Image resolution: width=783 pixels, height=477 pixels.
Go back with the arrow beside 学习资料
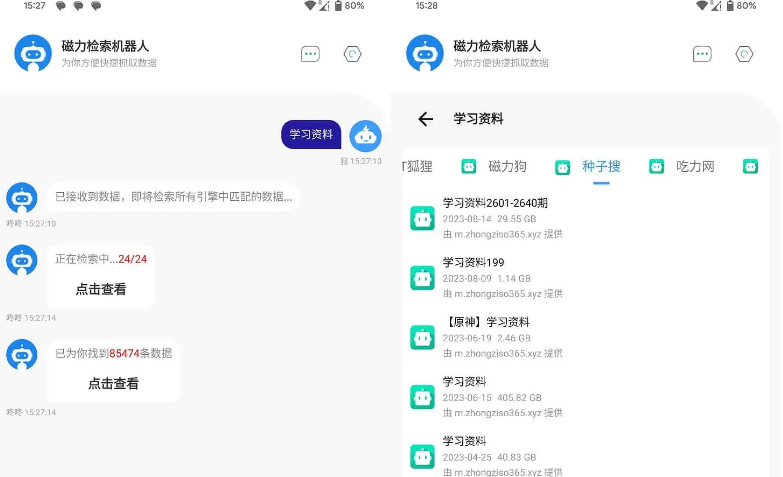click(x=425, y=119)
